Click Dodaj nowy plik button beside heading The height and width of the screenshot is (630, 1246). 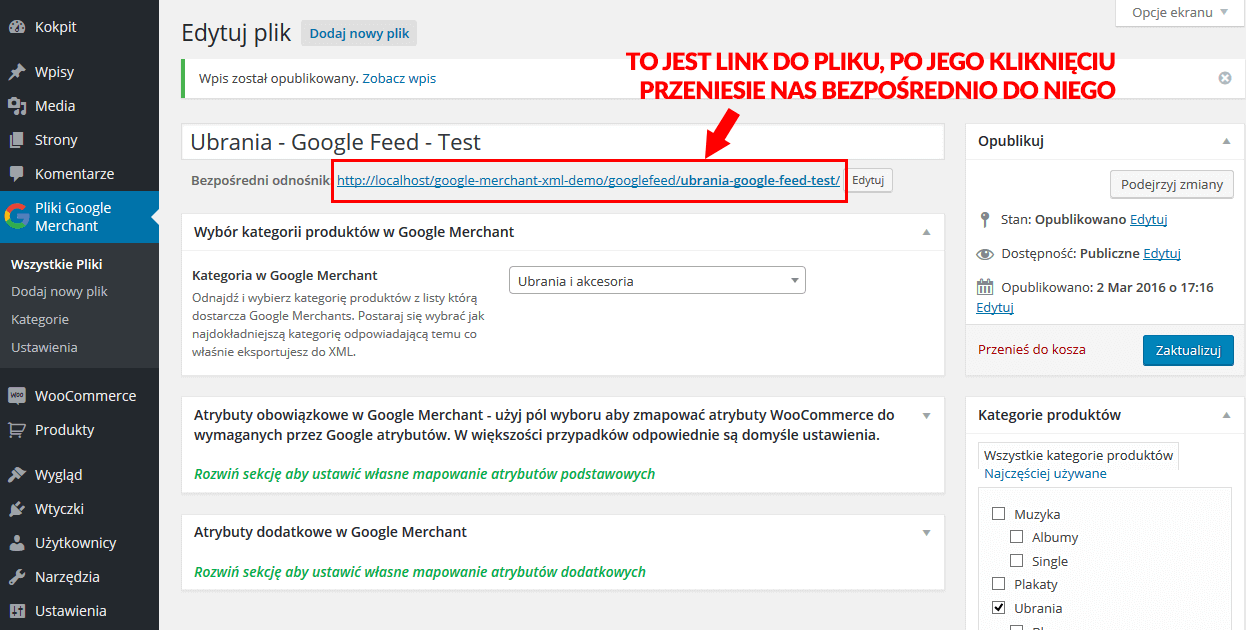[359, 33]
